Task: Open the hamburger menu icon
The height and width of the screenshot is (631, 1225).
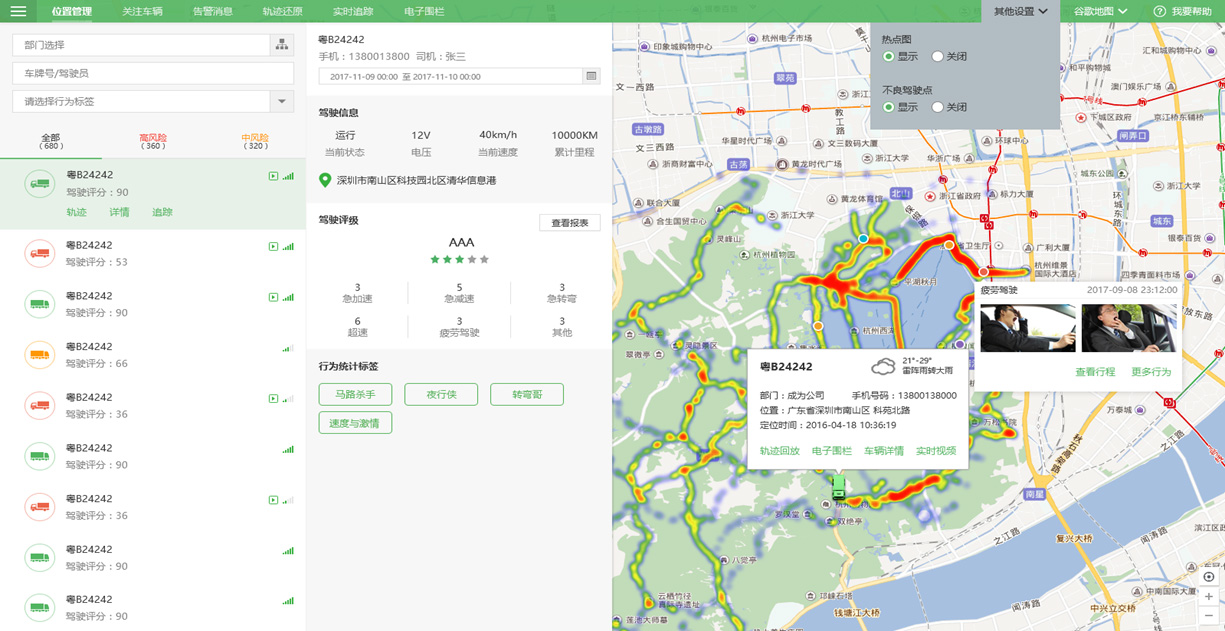Action: (x=18, y=11)
